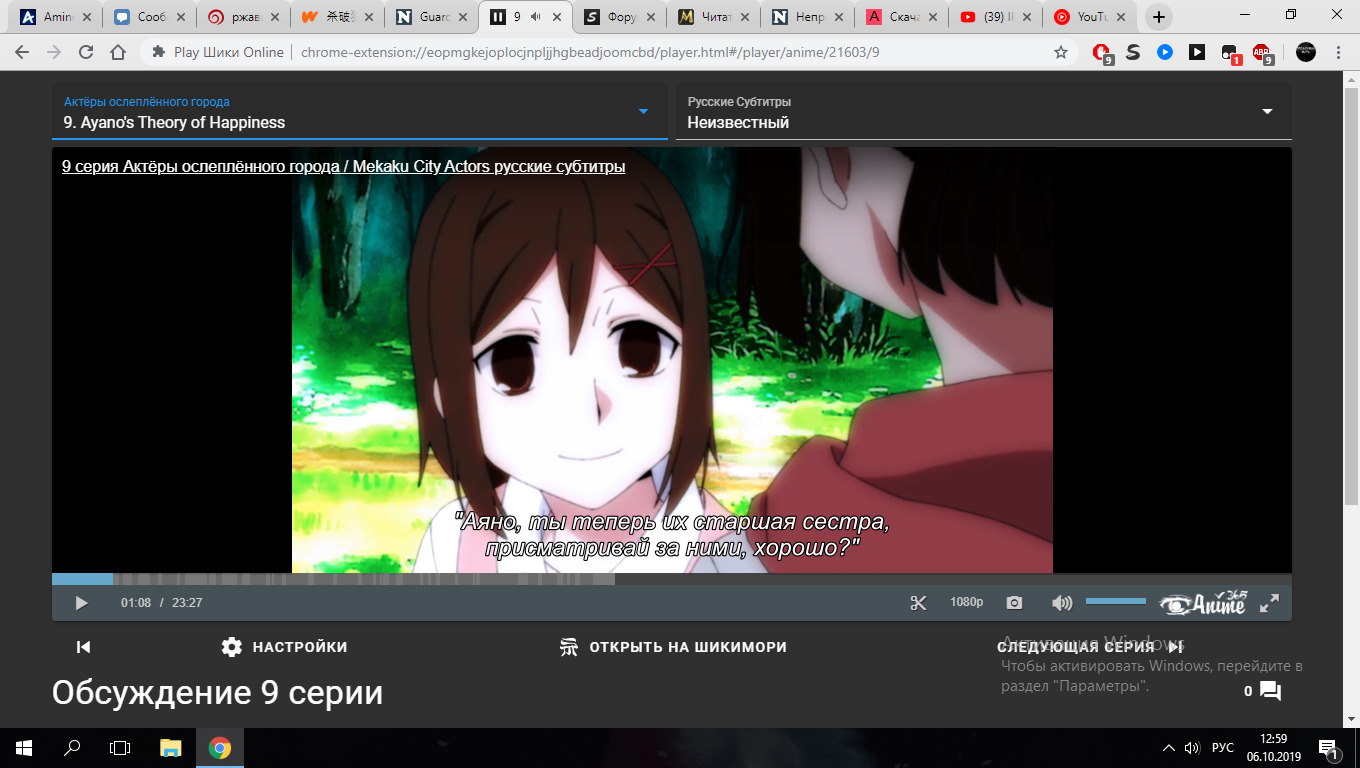The image size is (1360, 768).
Task: Expand the episode selection dropdown
Action: (643, 112)
